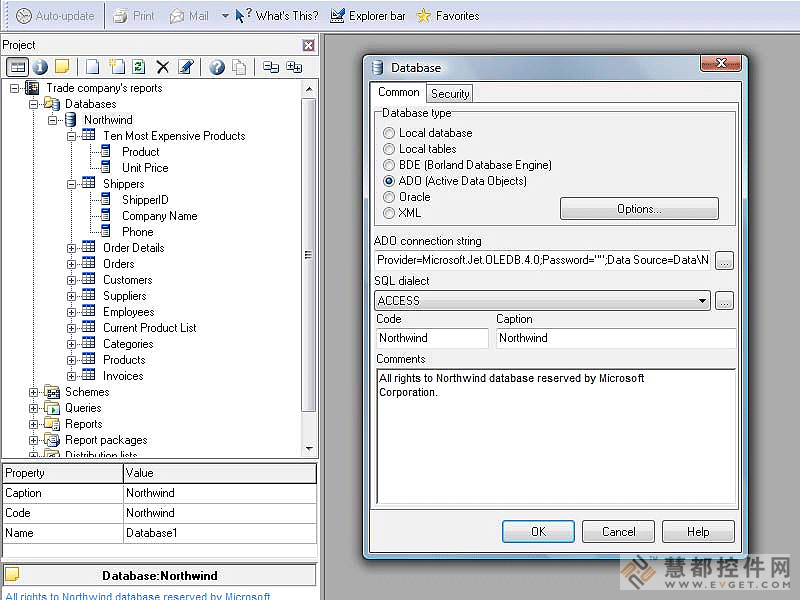Activate the What's This? help pointer
The width and height of the screenshot is (800, 600).
coord(277,16)
